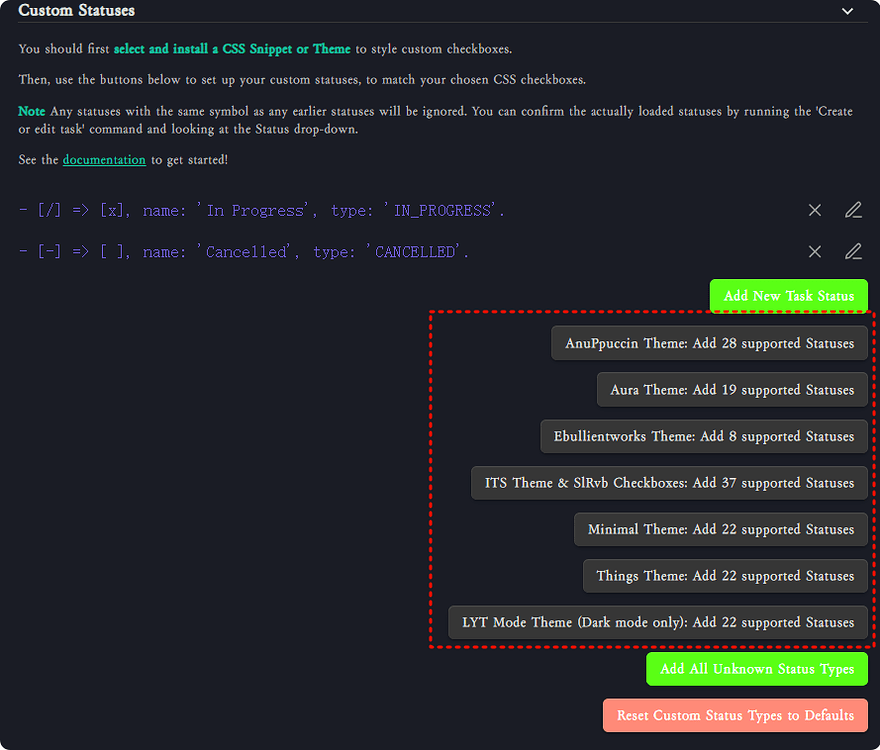Add ITS Theme & SlRvb Checkboxes statuses
The height and width of the screenshot is (750, 880).
[670, 483]
